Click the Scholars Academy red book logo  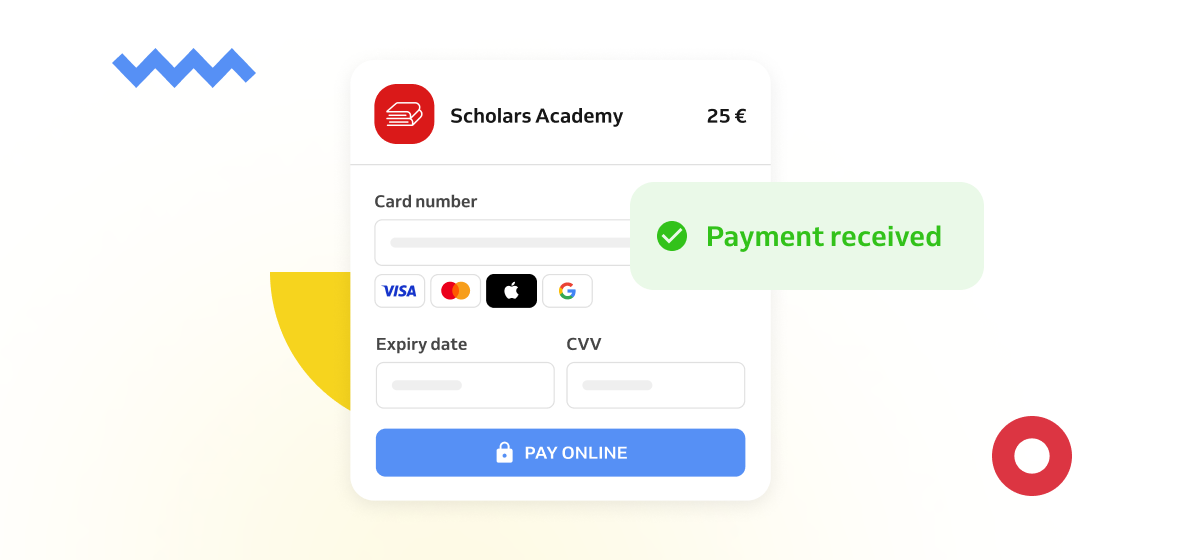pos(404,114)
